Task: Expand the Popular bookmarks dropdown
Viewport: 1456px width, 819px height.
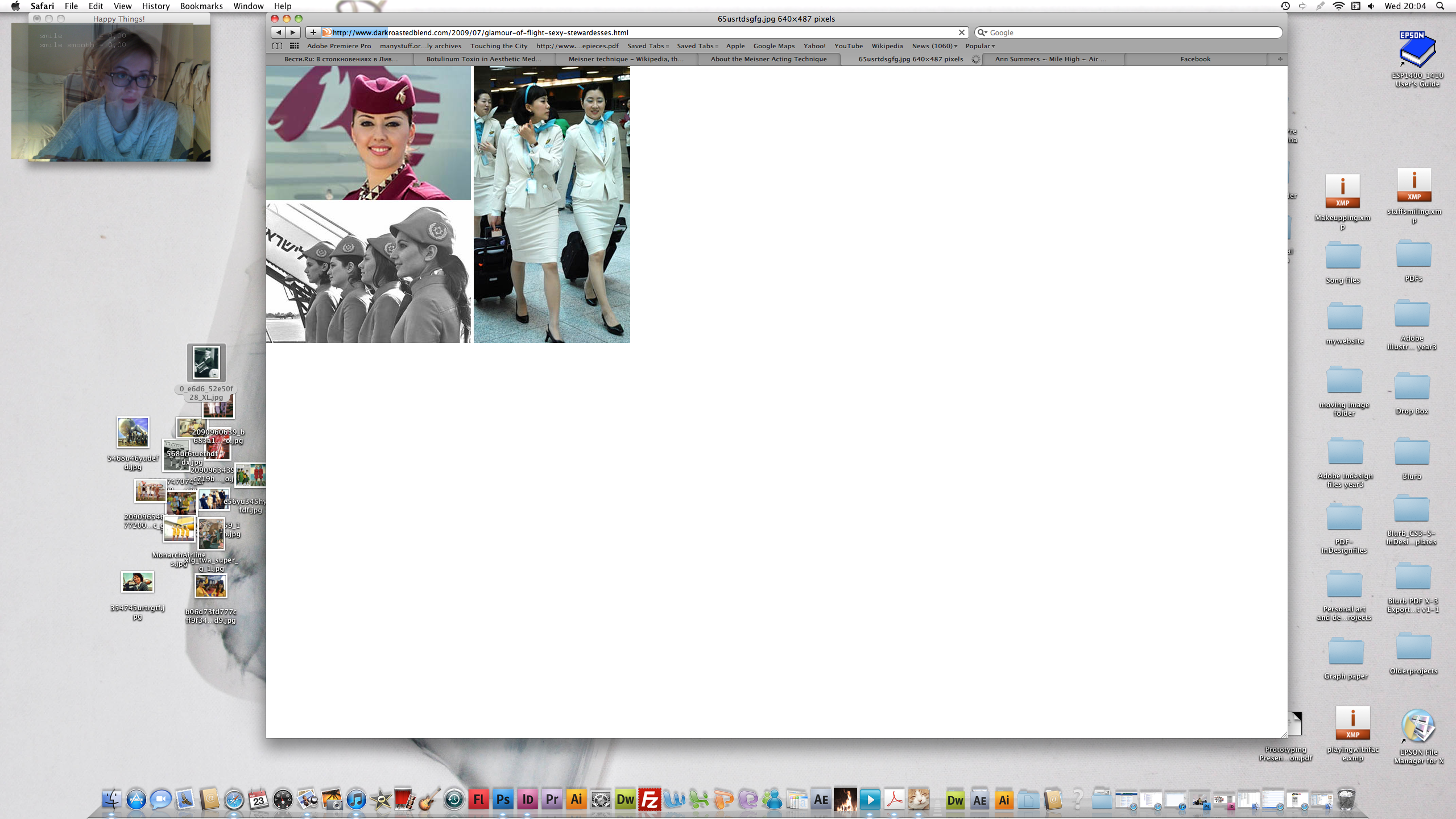Action: [980, 46]
